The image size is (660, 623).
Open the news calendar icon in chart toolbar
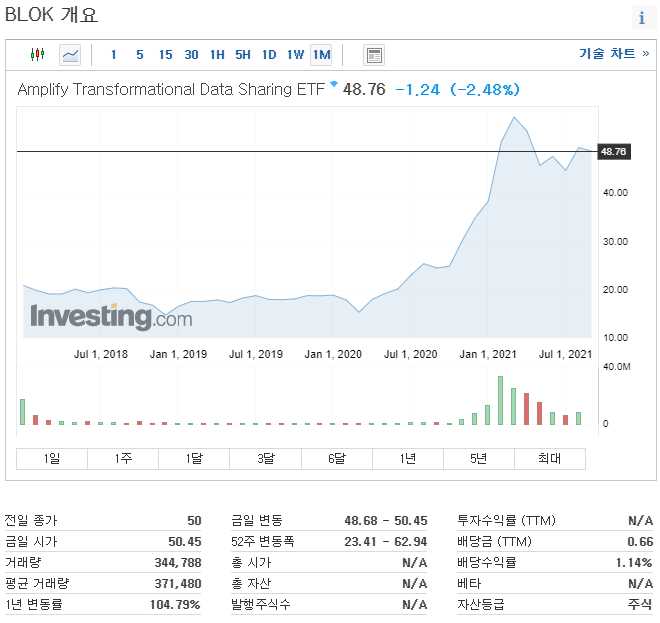374,55
